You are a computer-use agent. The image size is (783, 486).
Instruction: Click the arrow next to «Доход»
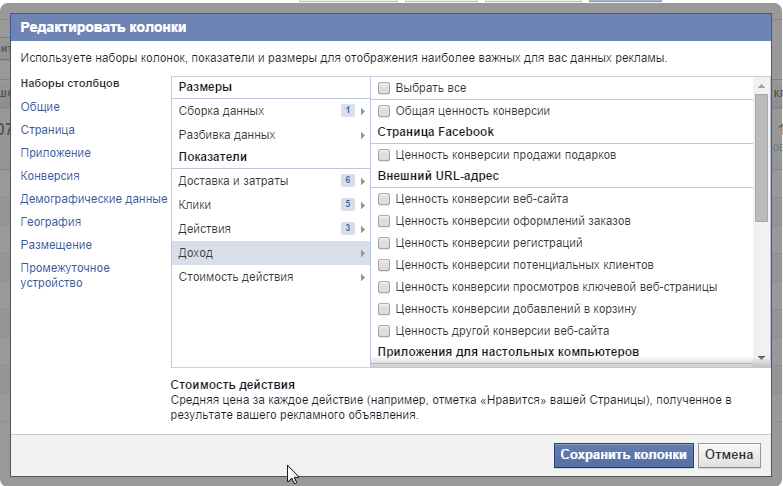click(x=362, y=253)
